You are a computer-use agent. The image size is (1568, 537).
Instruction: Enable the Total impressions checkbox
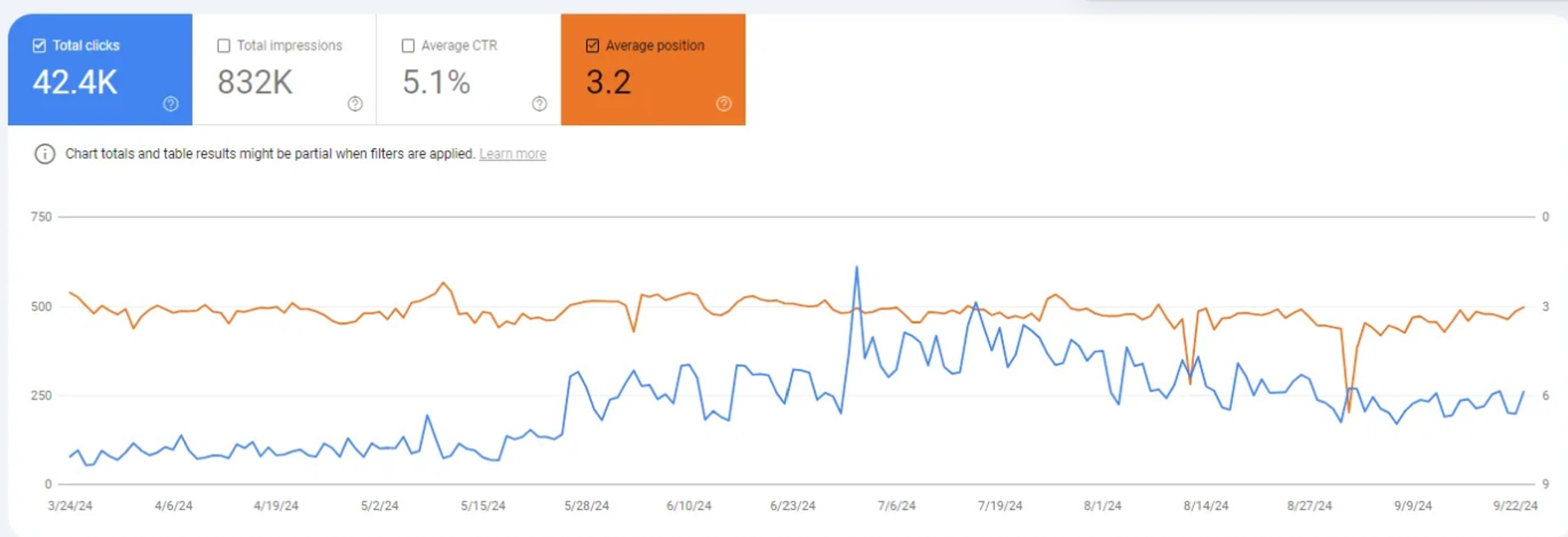[x=224, y=46]
